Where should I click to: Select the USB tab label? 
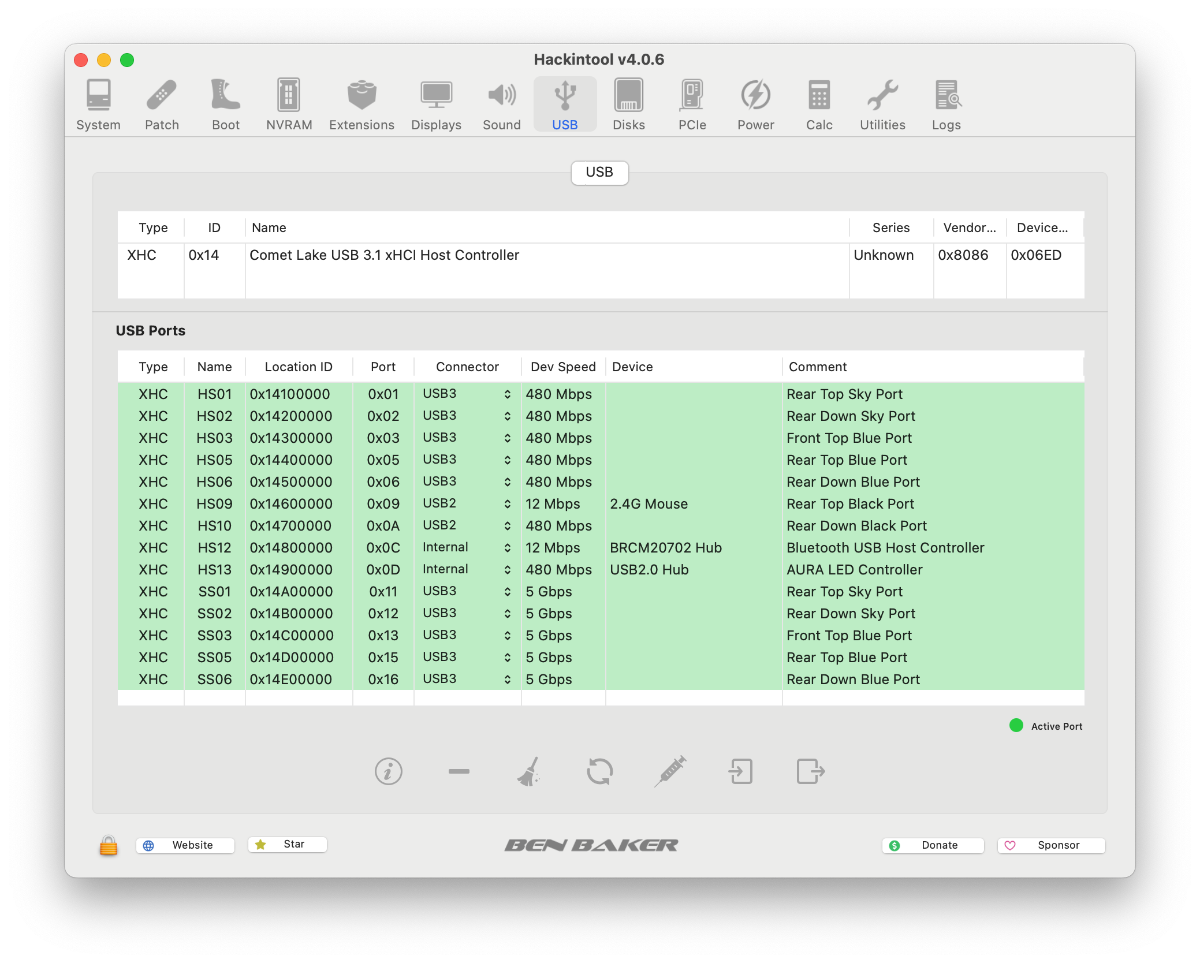(599, 172)
